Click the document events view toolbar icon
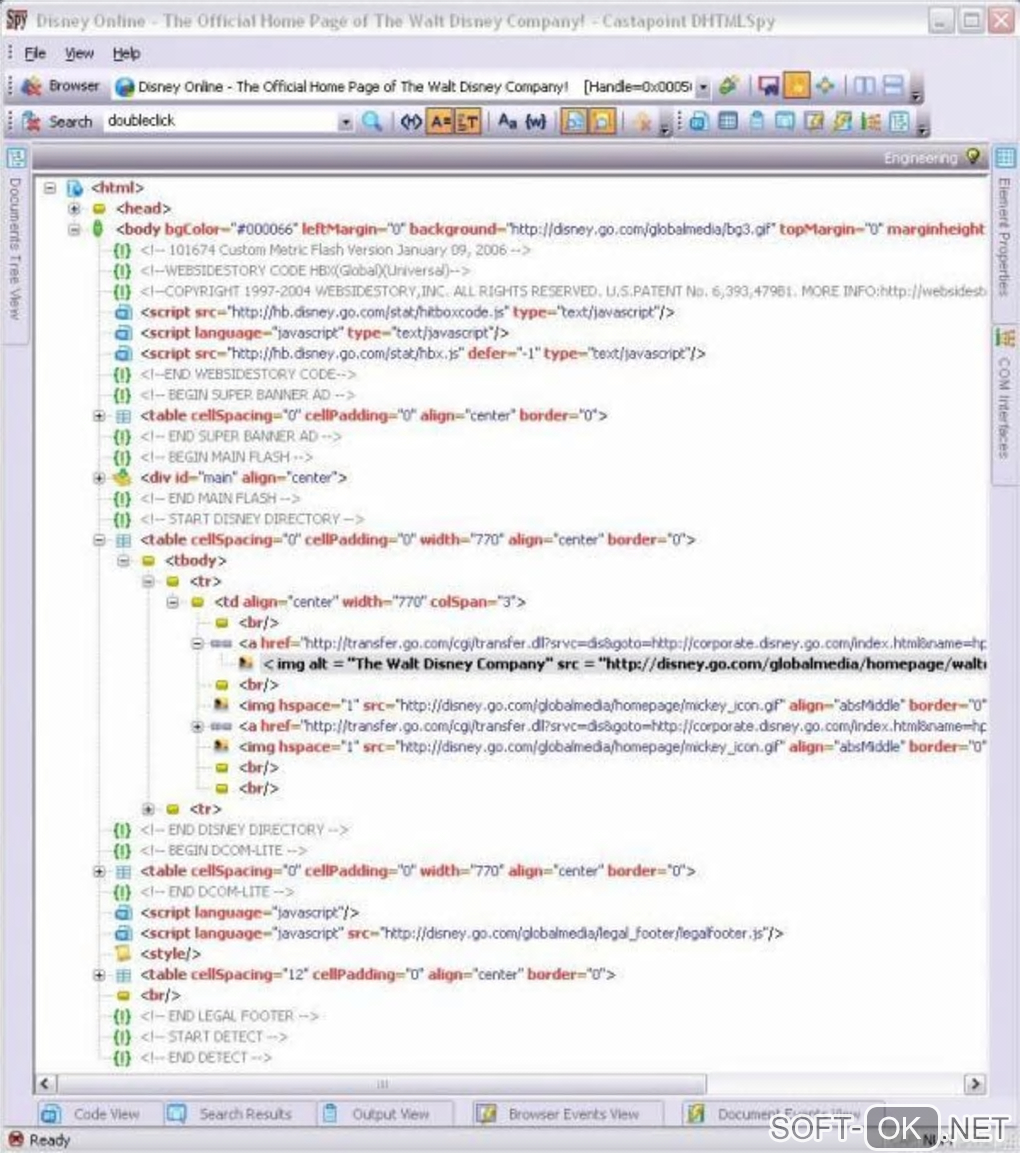The height and width of the screenshot is (1153, 1020). tap(842, 121)
